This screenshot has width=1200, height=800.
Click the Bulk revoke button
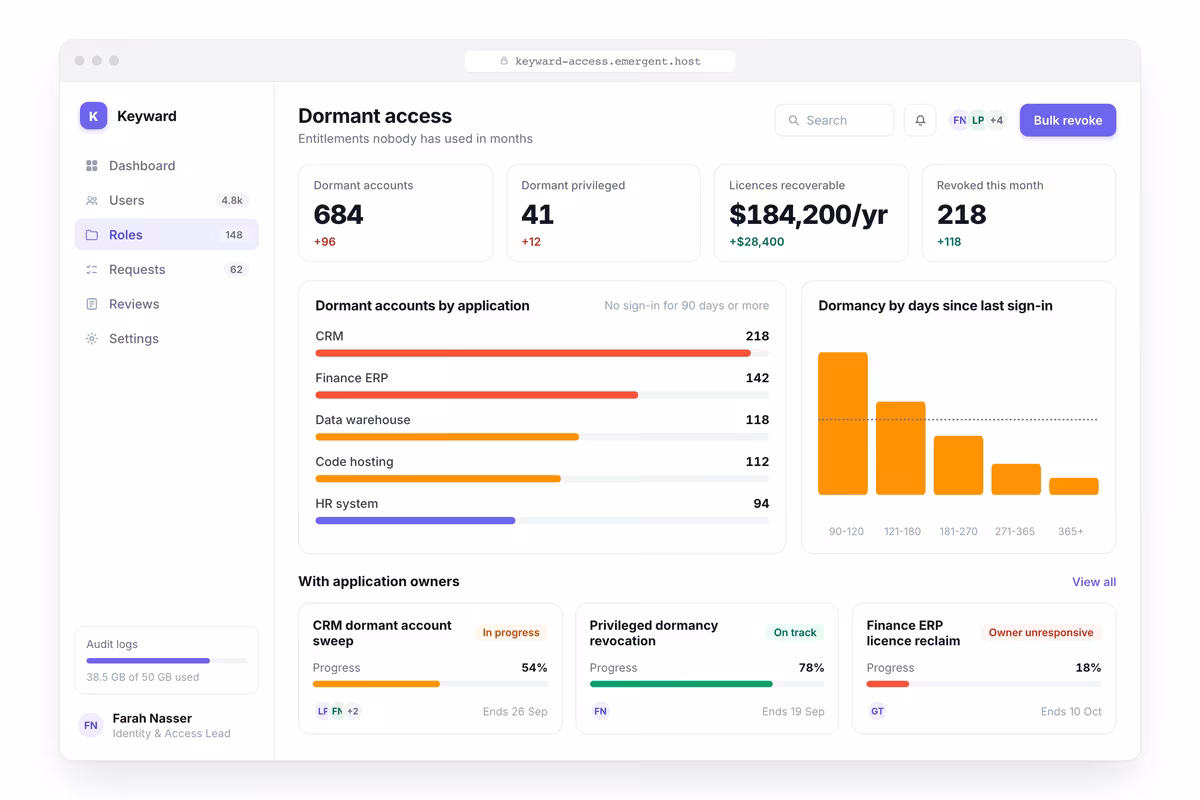1068,120
